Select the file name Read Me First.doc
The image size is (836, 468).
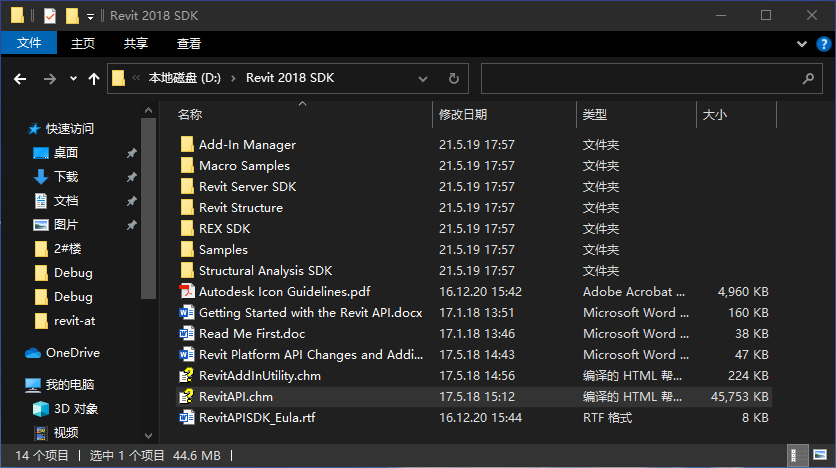[x=252, y=334]
